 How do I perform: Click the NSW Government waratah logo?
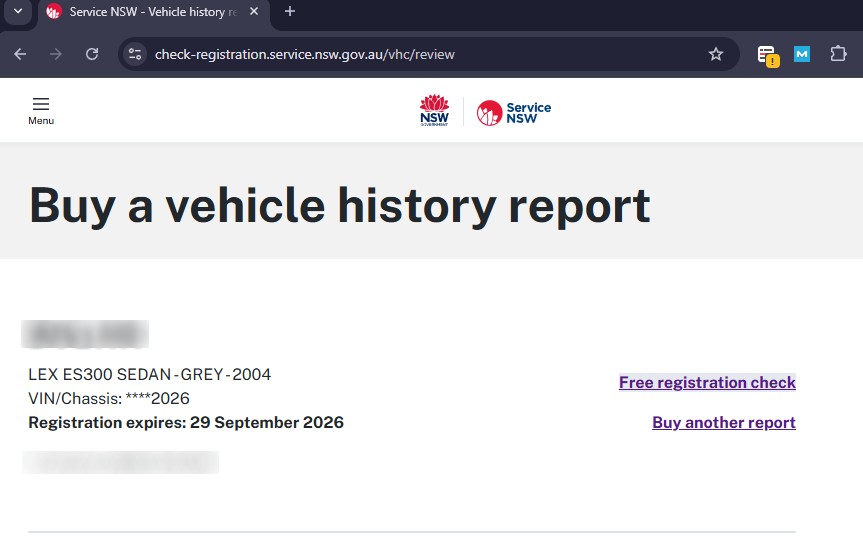click(434, 110)
